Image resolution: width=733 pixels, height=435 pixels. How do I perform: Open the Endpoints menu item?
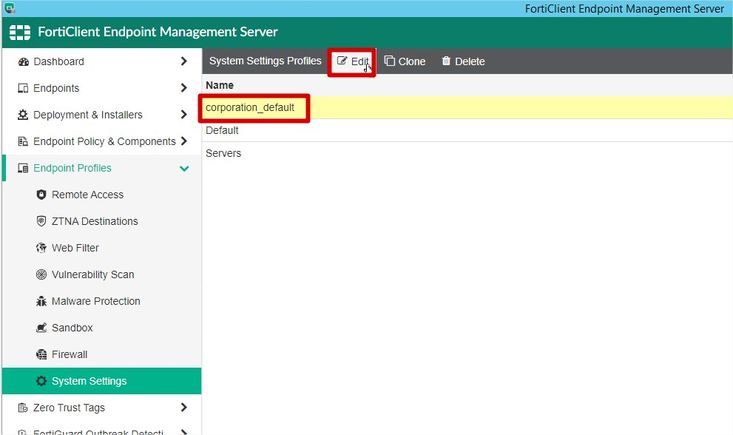coord(56,88)
